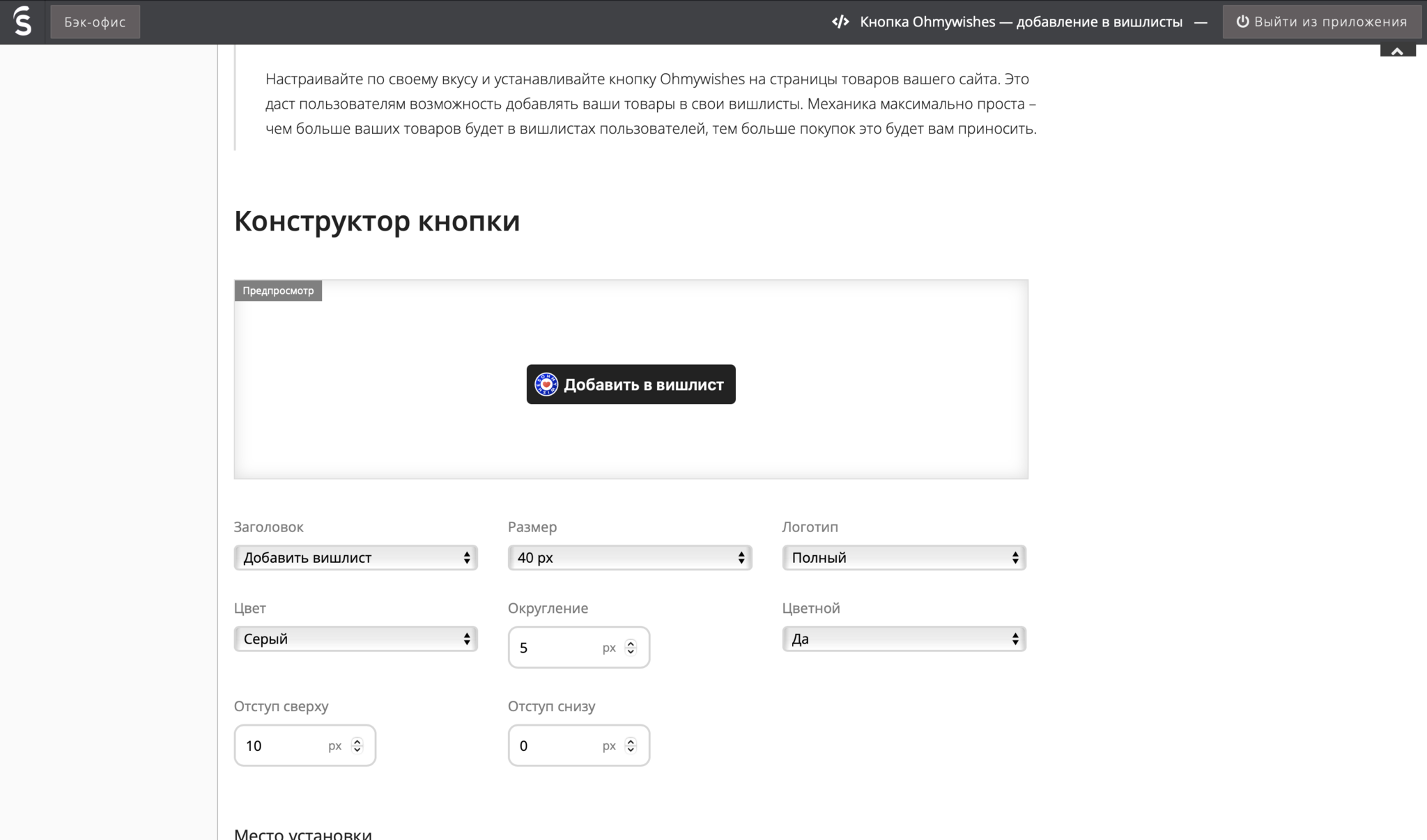The height and width of the screenshot is (840, 1427).
Task: Open the Заголовок dropdown
Action: (356, 557)
